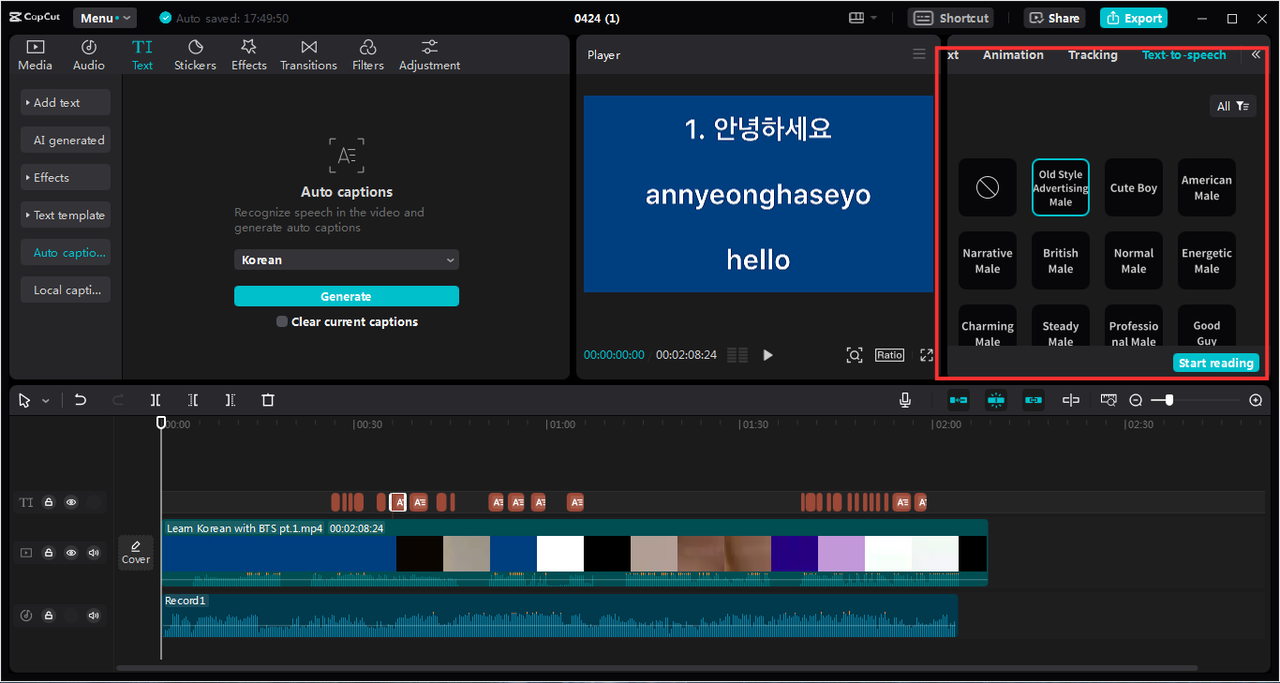Click the trash Delete icon

[x=268, y=400]
